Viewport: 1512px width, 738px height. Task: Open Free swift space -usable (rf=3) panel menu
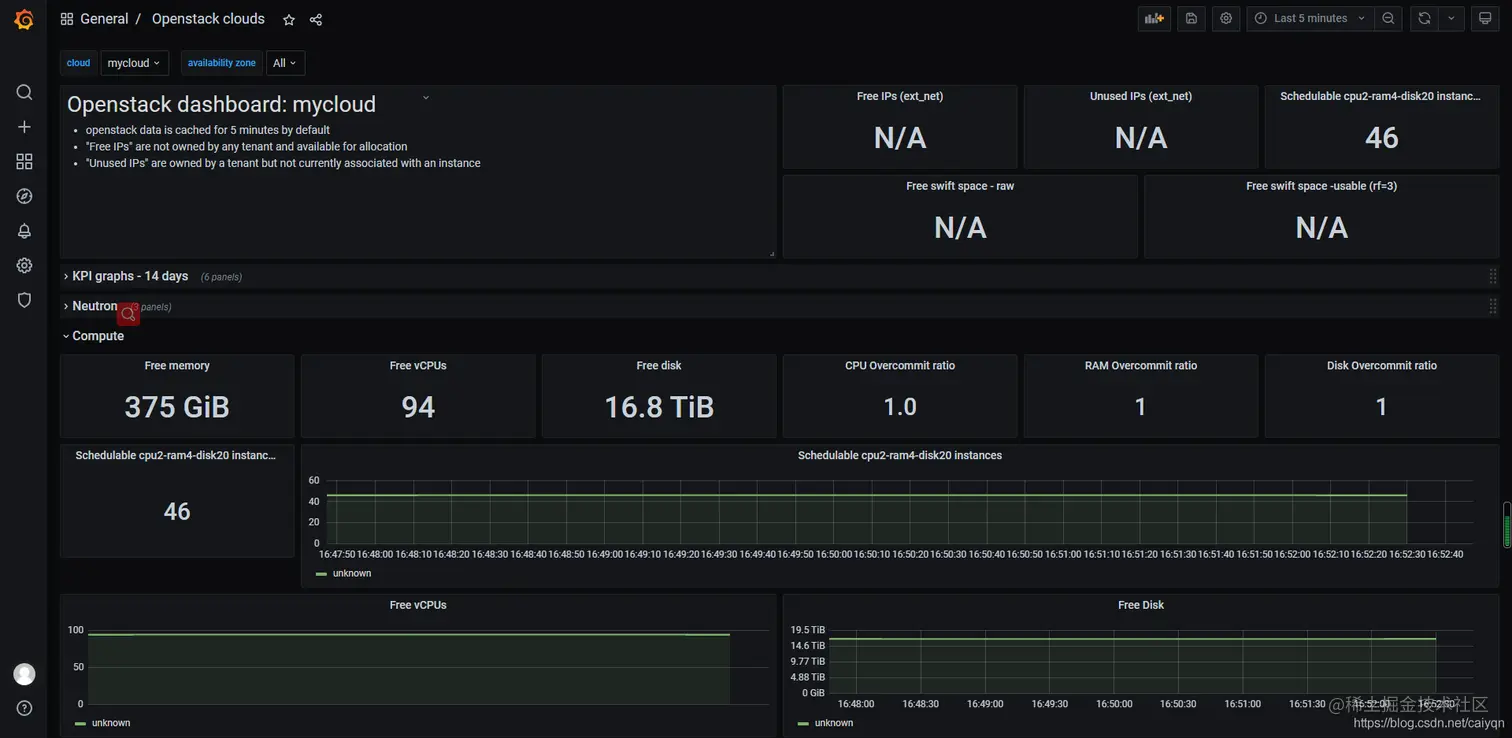1321,186
